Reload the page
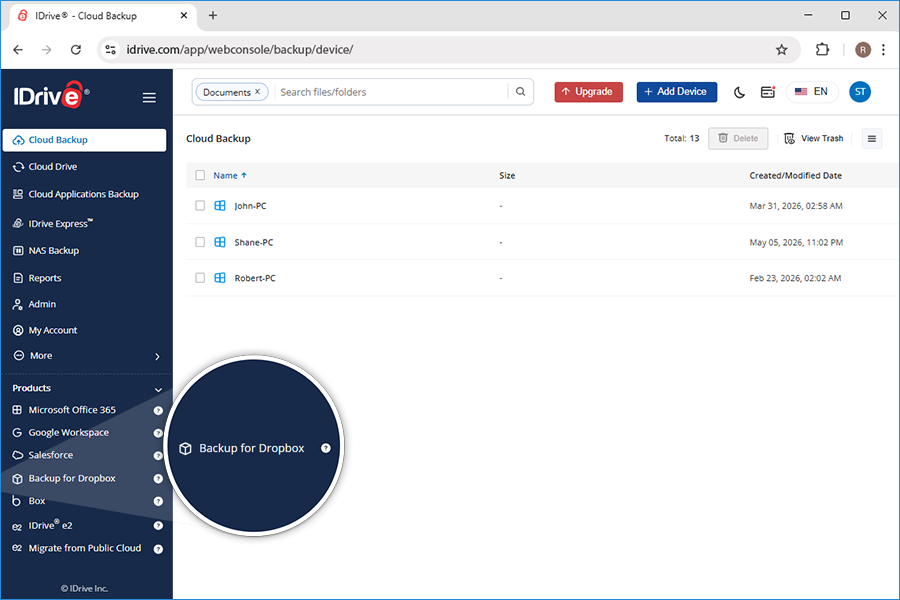This screenshot has height=600, width=900. [76, 50]
